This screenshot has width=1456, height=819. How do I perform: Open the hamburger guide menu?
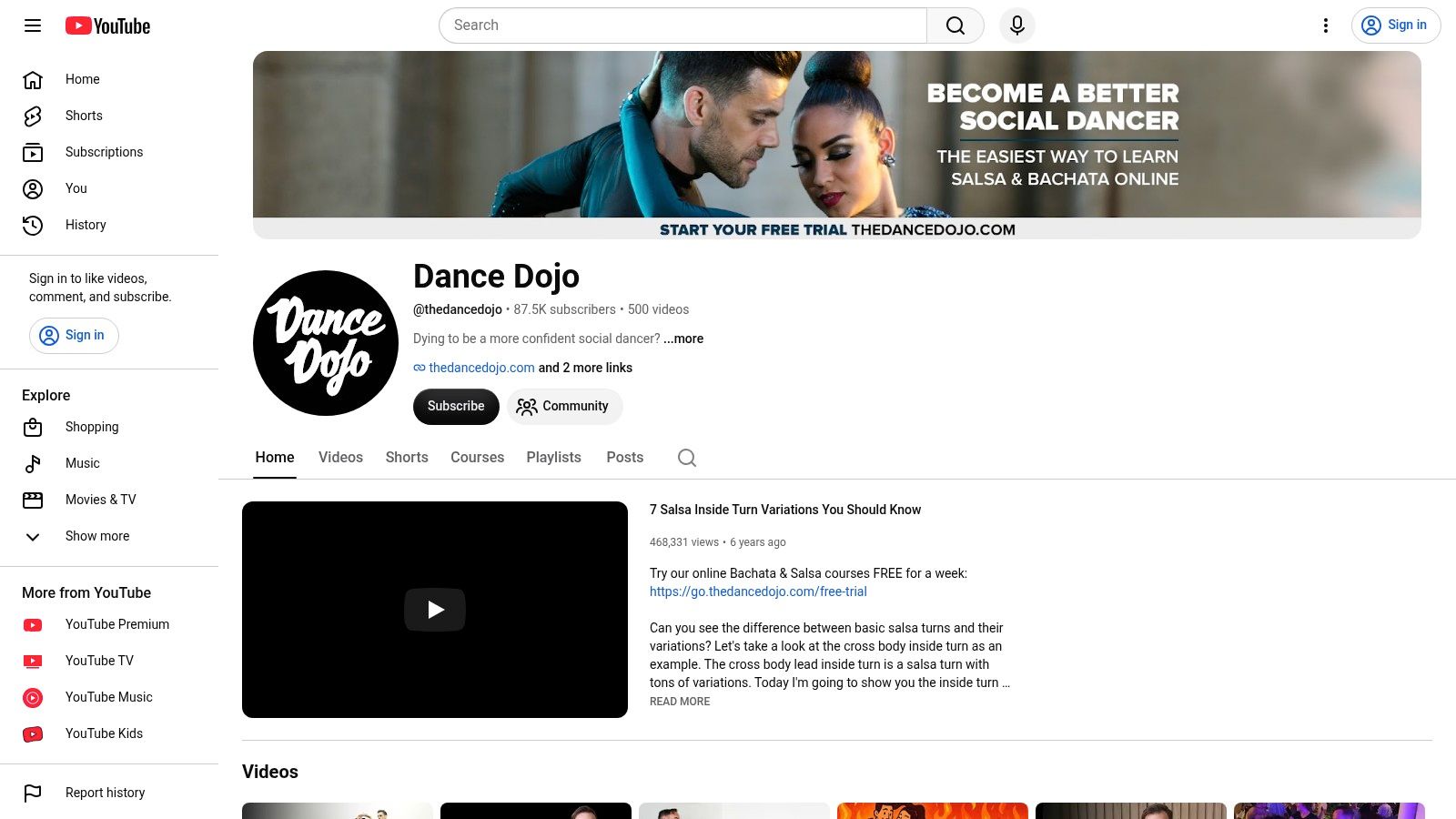[x=33, y=25]
